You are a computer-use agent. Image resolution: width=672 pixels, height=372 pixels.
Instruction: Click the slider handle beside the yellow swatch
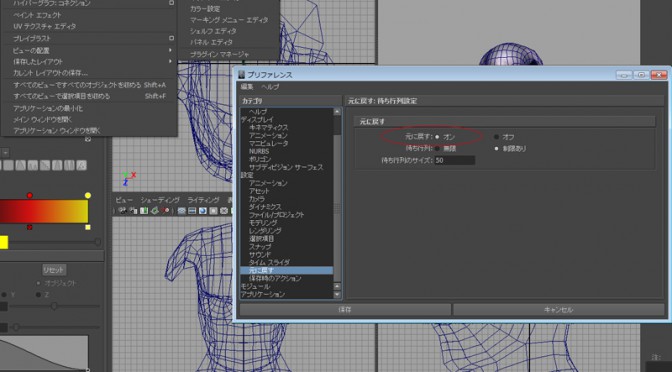click(x=98, y=242)
